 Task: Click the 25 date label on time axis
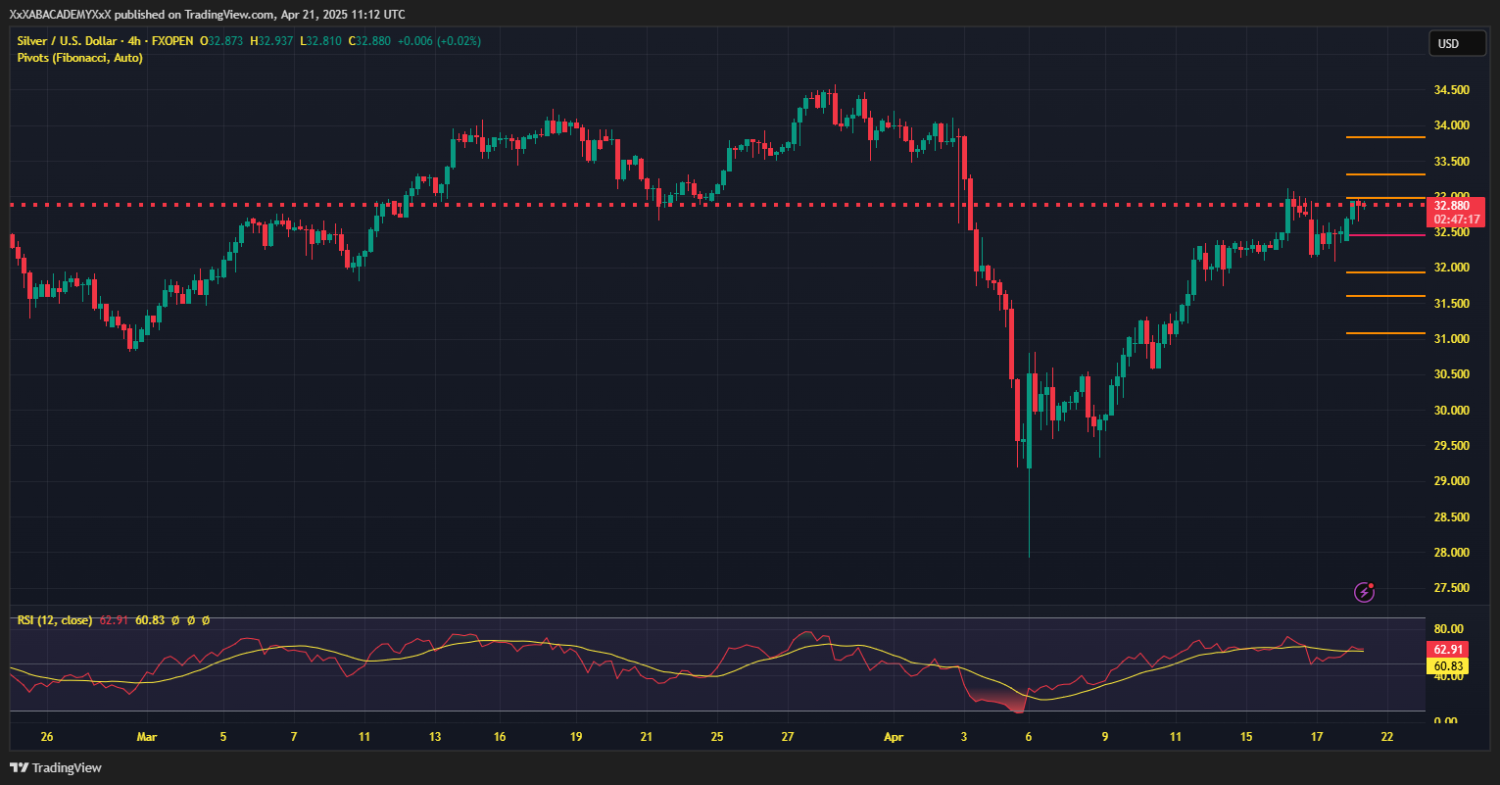coord(717,737)
